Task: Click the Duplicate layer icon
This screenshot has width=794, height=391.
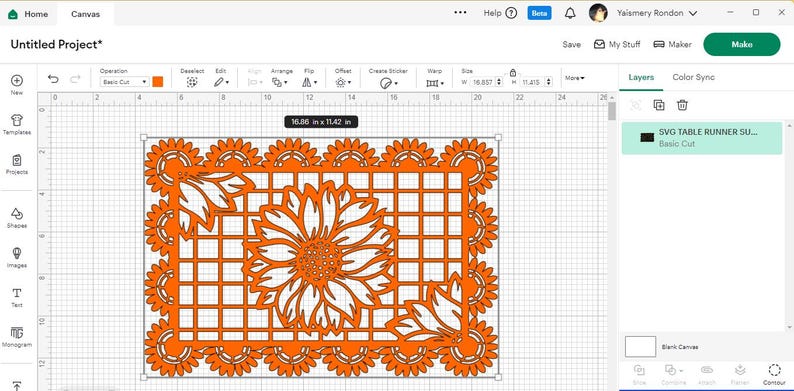Action: 658,105
